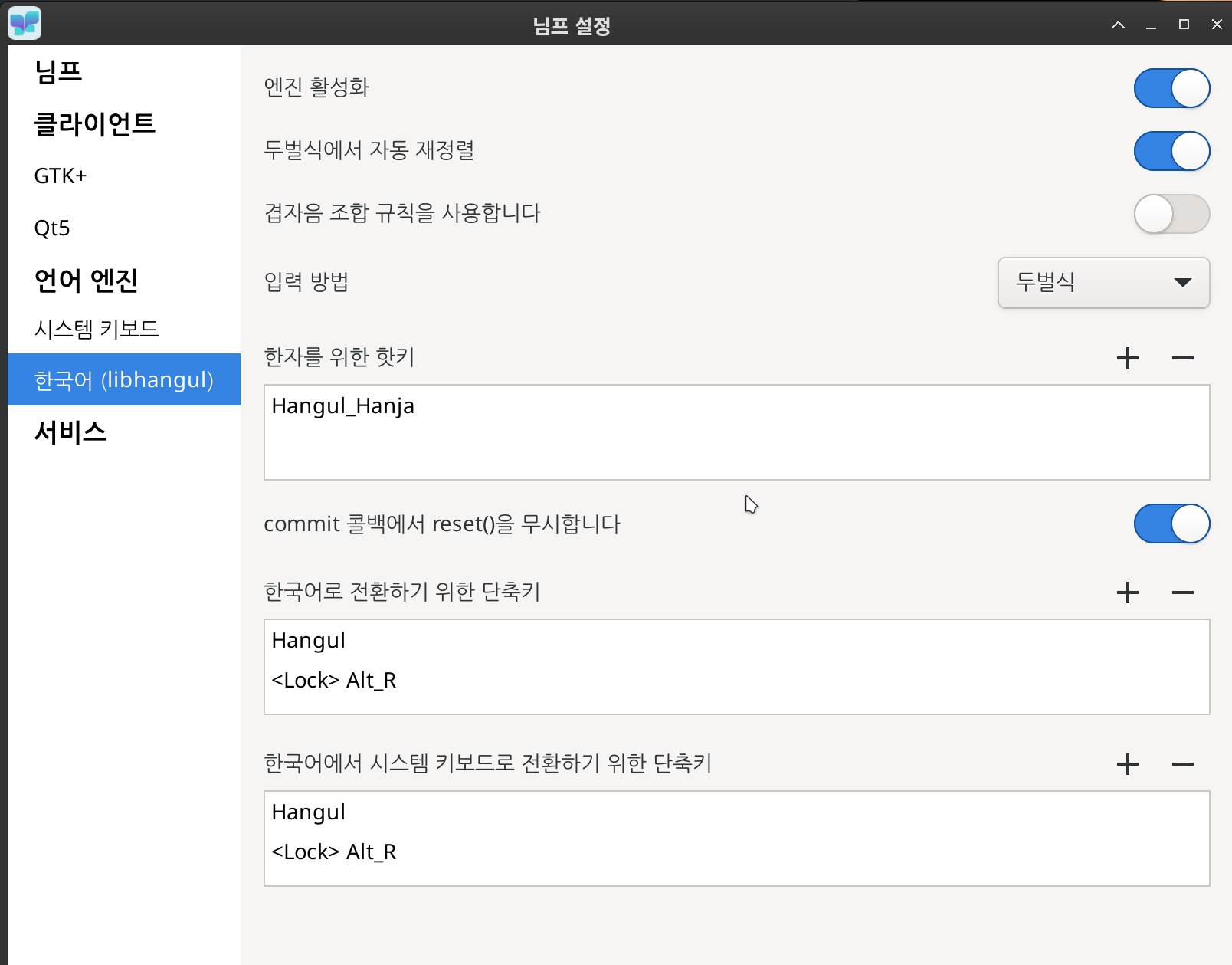Image resolution: width=1232 pixels, height=965 pixels.
Task: Open Qt5 client settings
Action: click(x=124, y=228)
